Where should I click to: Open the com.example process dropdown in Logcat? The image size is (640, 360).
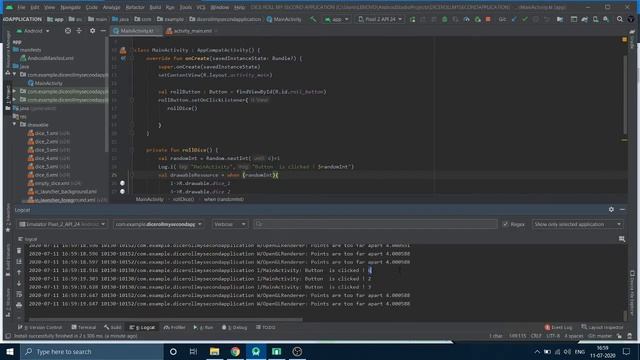click(x=158, y=224)
